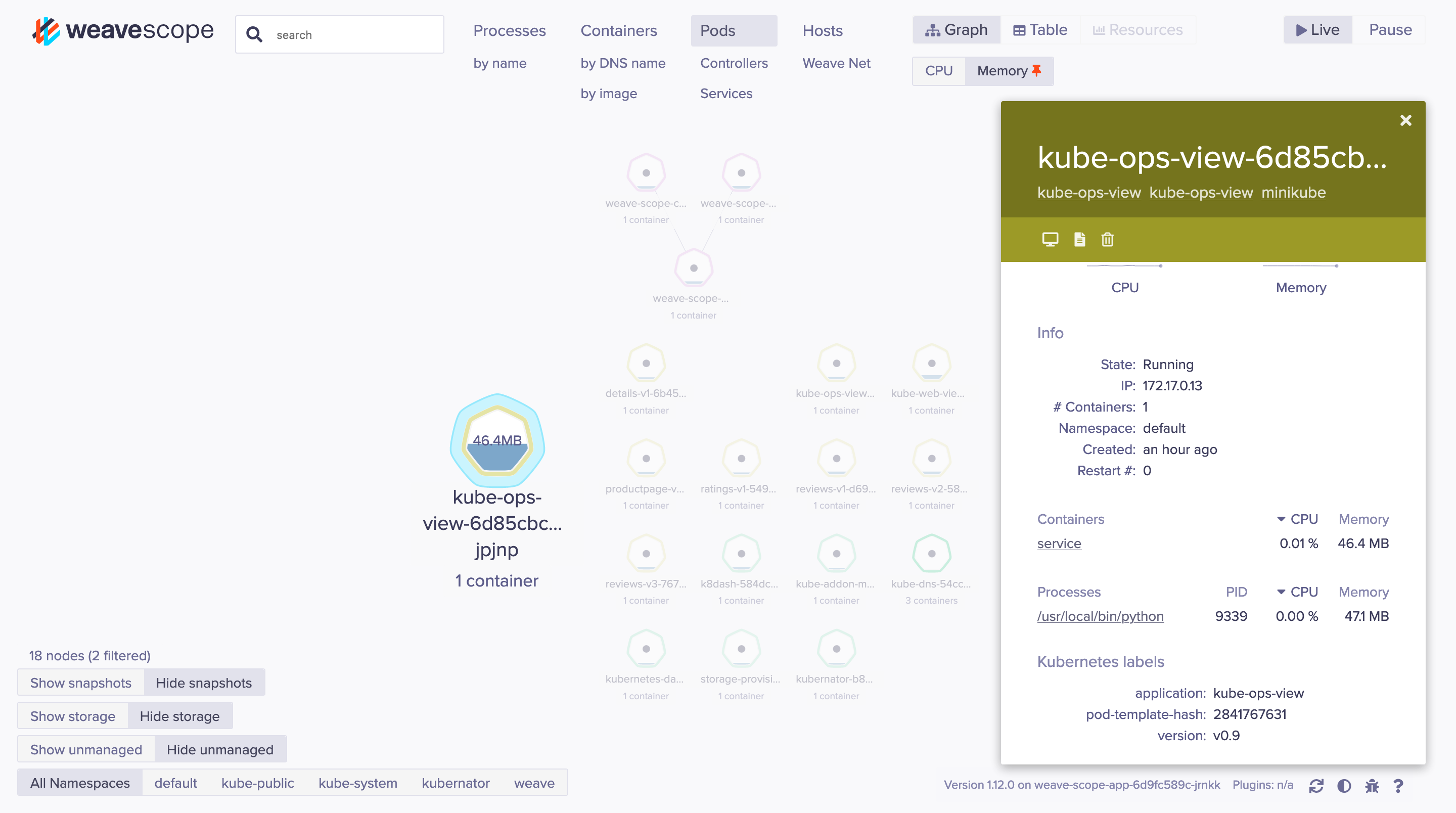Enable Show snapshots option

click(x=80, y=683)
